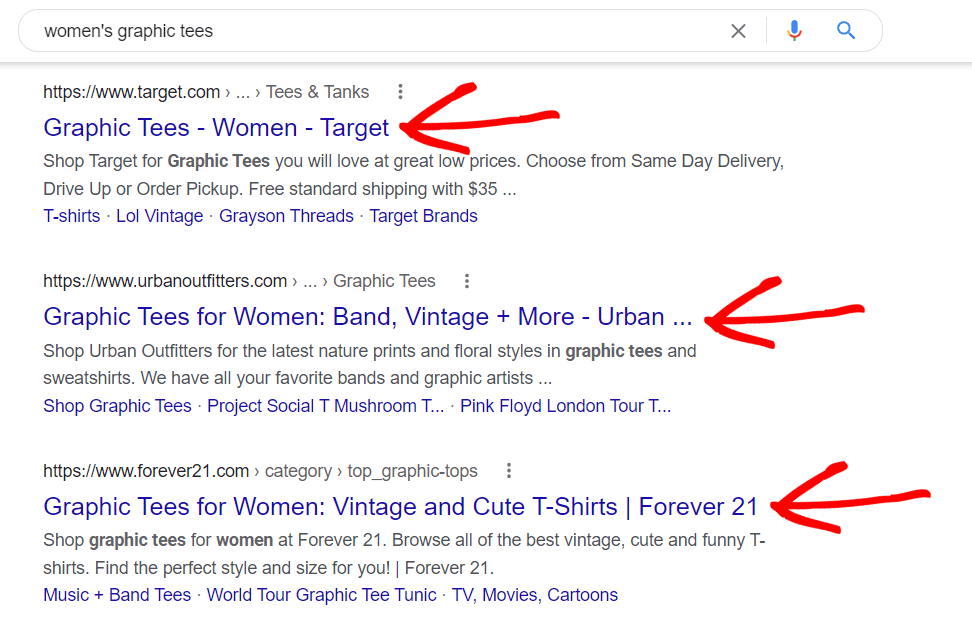Follow the T-shirts sitelink under Target

(x=72, y=216)
